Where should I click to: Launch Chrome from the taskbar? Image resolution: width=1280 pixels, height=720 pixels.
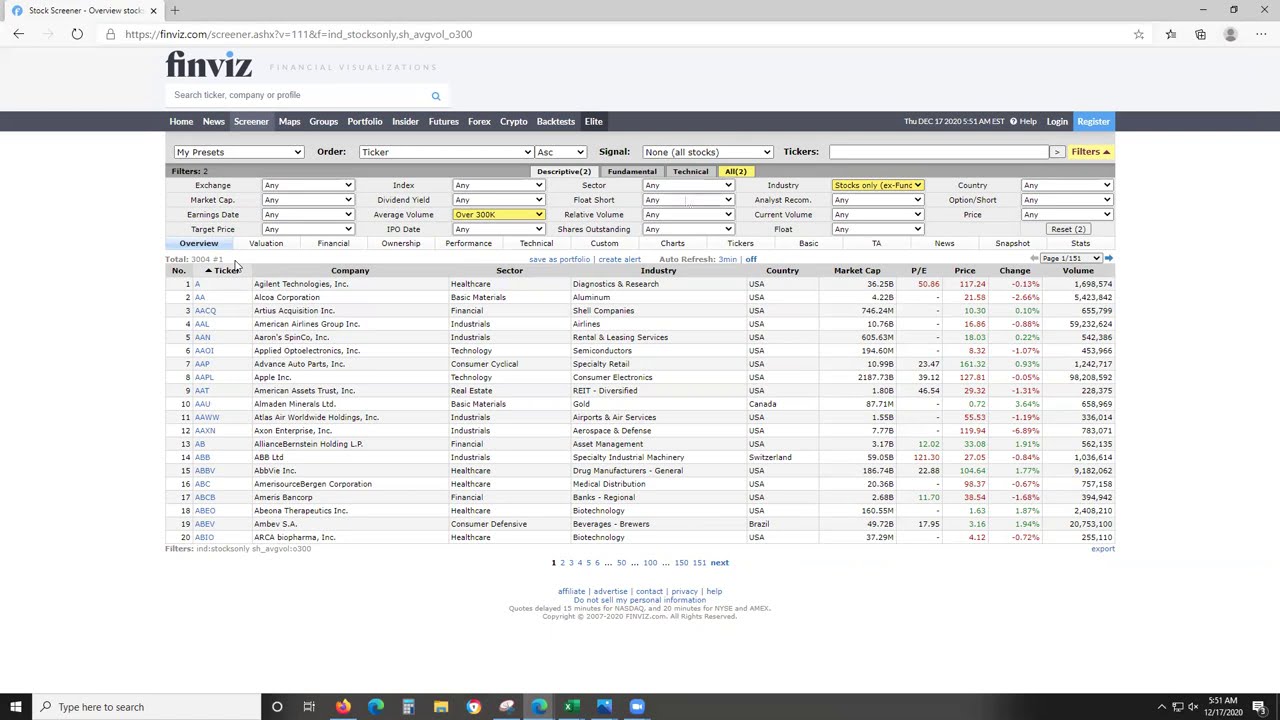(x=474, y=707)
